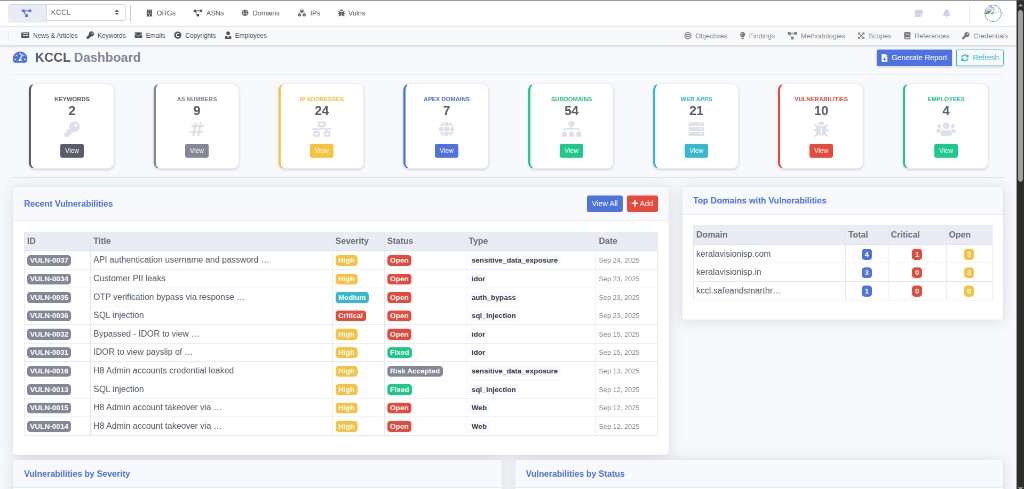Viewport: 1024px width, 489px height.
Task: Open Credentials
Action: (x=984, y=37)
